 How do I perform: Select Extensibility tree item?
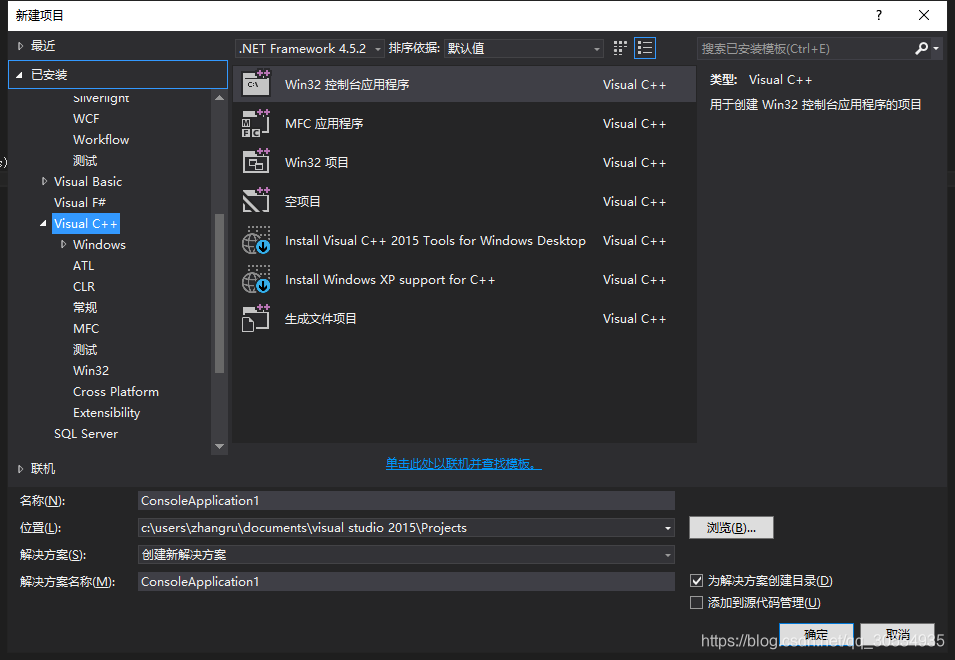107,412
